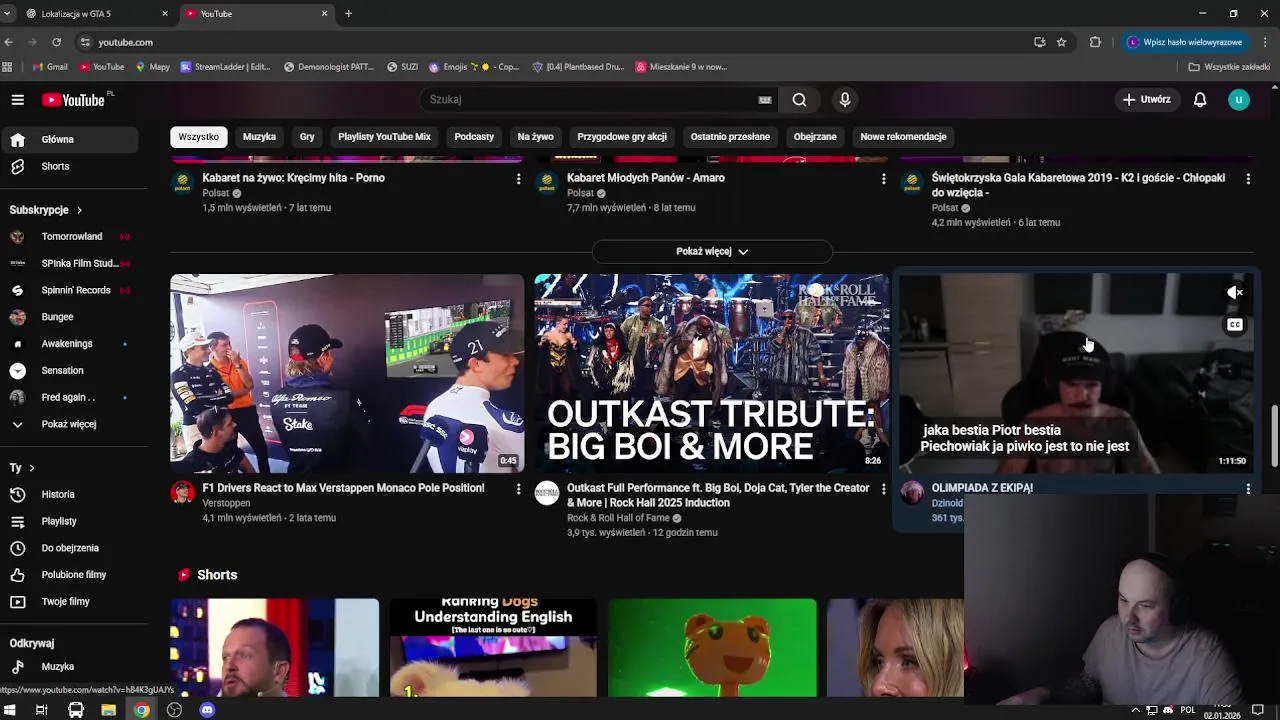Select the Na żywo filter chip
1280x720 pixels.
click(x=535, y=136)
